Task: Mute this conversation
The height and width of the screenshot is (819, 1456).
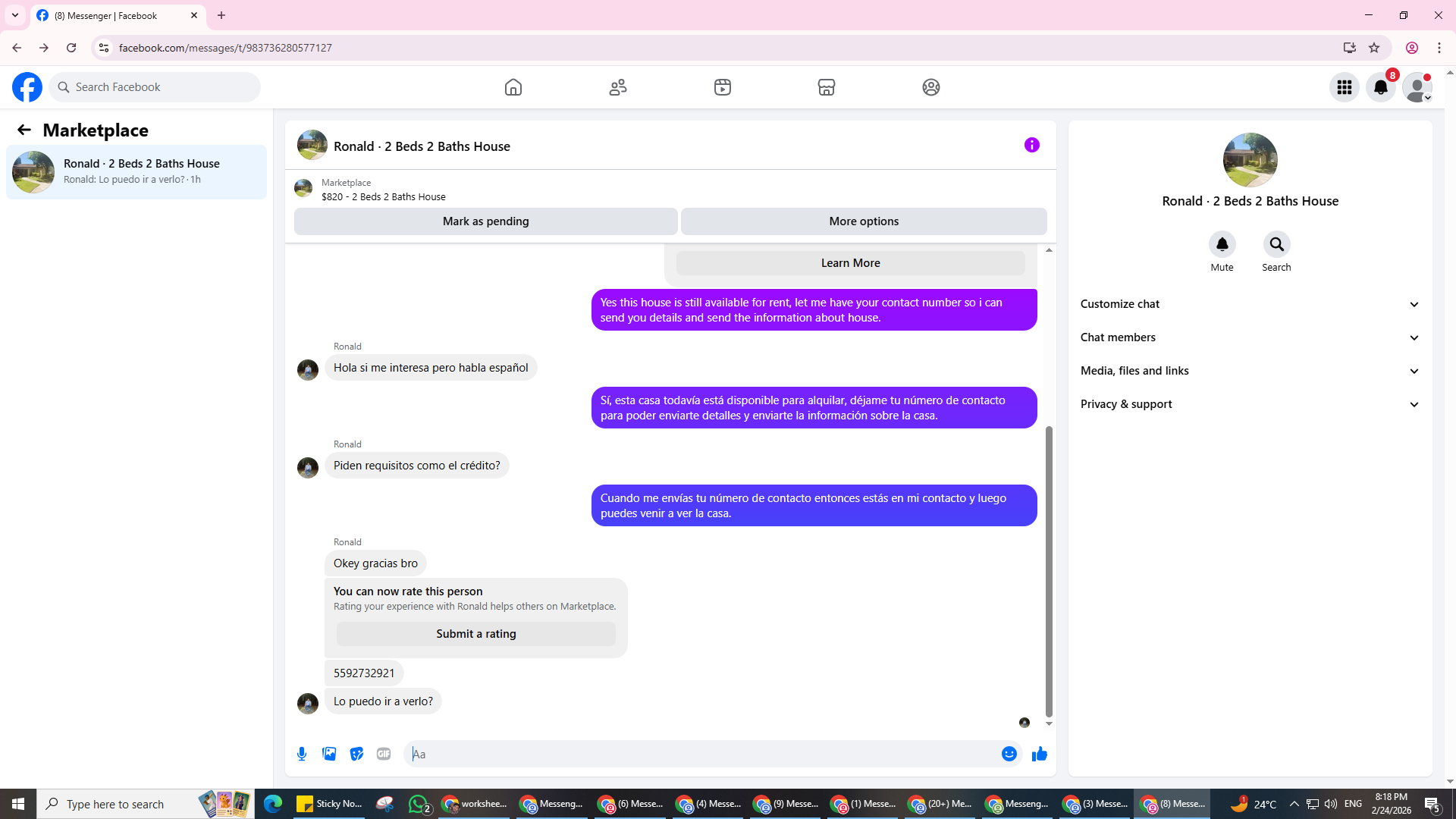Action: tap(1222, 245)
